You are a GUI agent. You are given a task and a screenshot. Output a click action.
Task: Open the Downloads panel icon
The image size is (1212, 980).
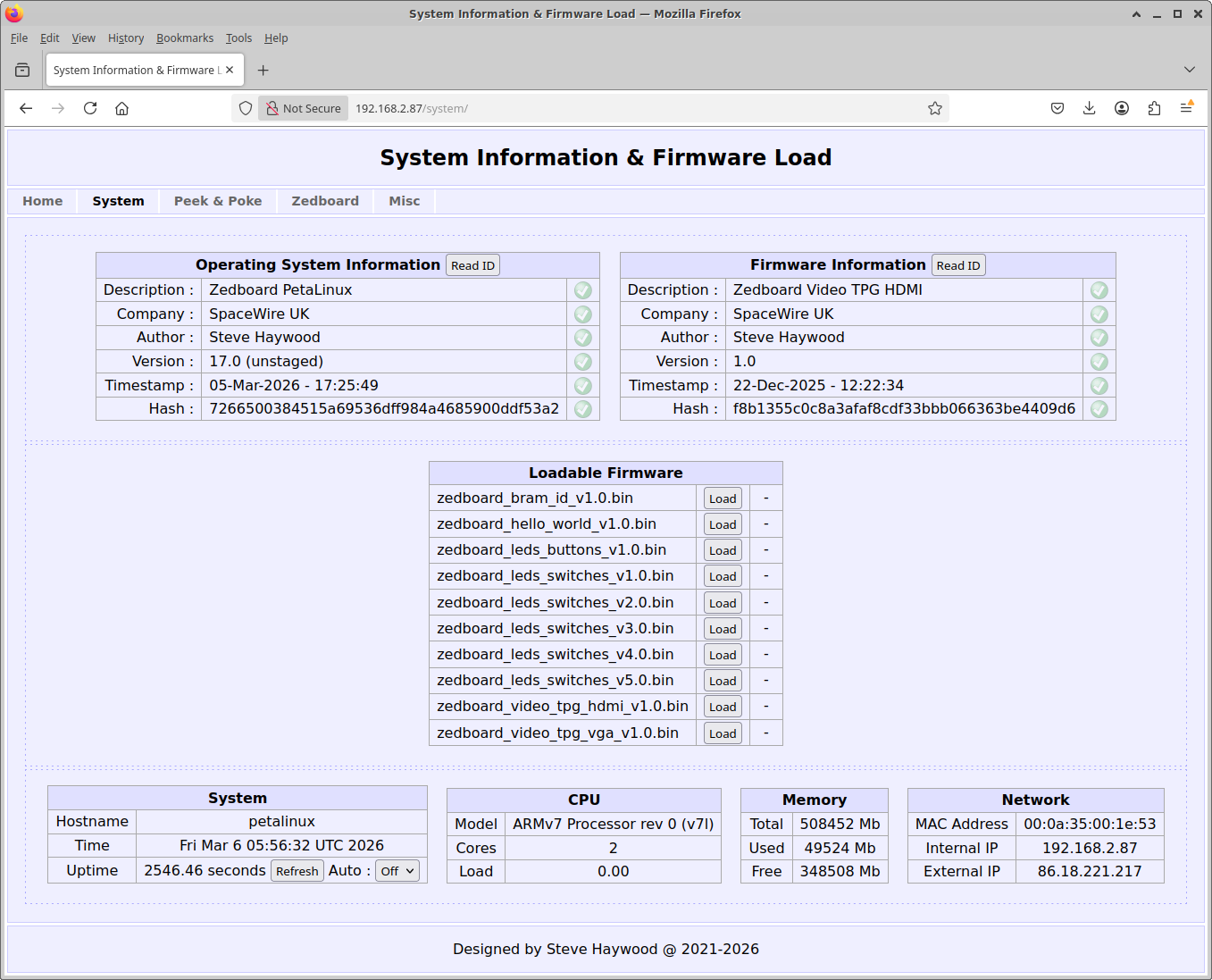(1089, 108)
